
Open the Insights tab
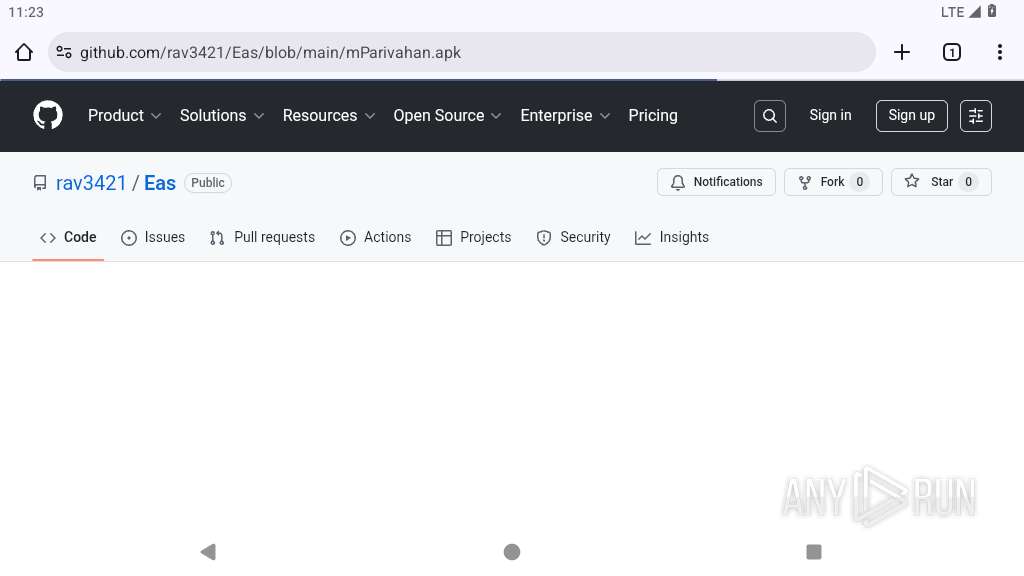[671, 237]
